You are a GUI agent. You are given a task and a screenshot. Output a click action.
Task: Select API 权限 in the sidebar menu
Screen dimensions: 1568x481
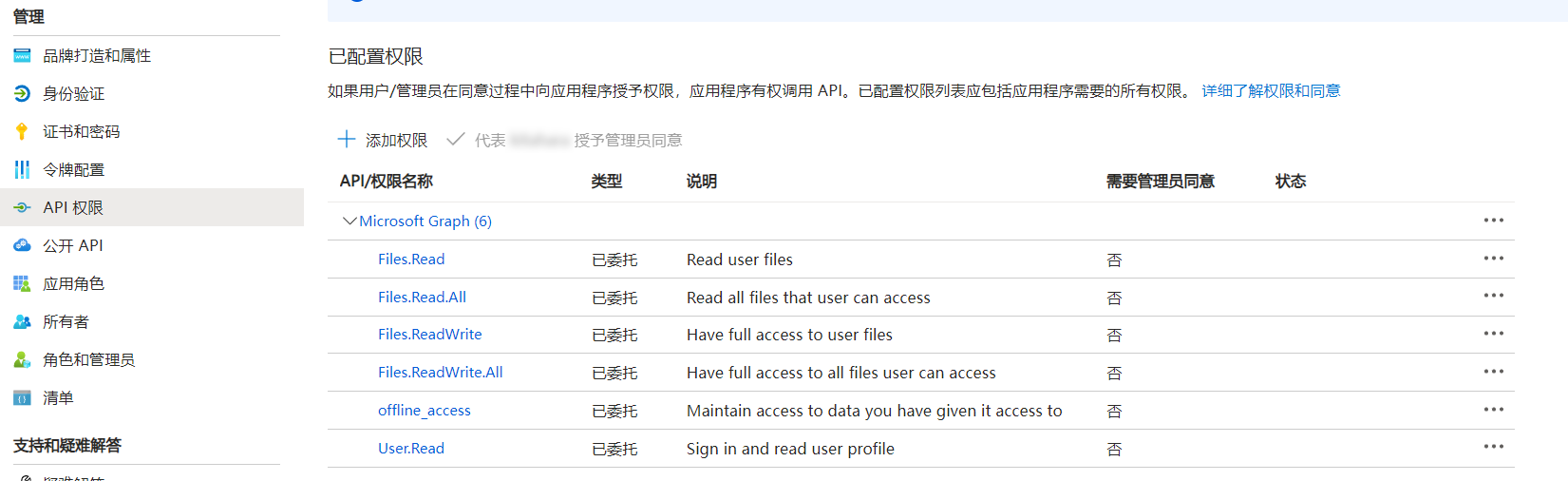click(73, 208)
